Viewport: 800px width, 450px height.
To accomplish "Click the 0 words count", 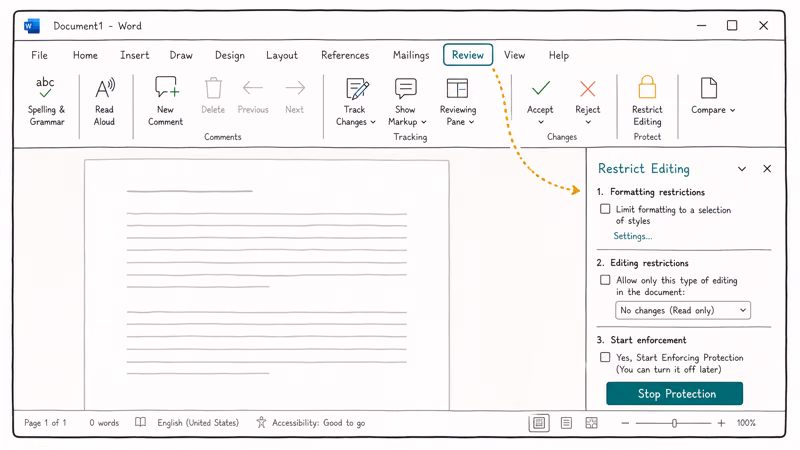I will [104, 422].
